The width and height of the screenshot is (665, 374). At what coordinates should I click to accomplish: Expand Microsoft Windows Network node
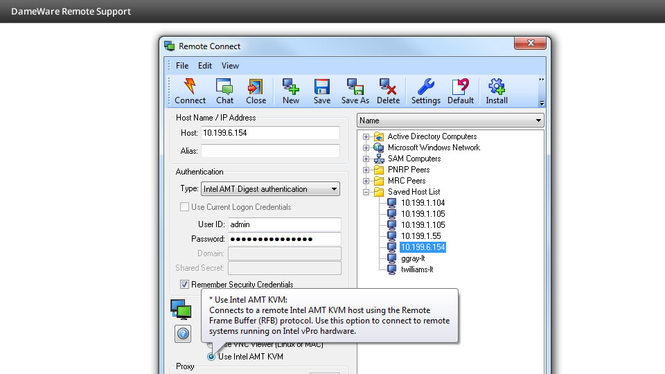coord(366,148)
